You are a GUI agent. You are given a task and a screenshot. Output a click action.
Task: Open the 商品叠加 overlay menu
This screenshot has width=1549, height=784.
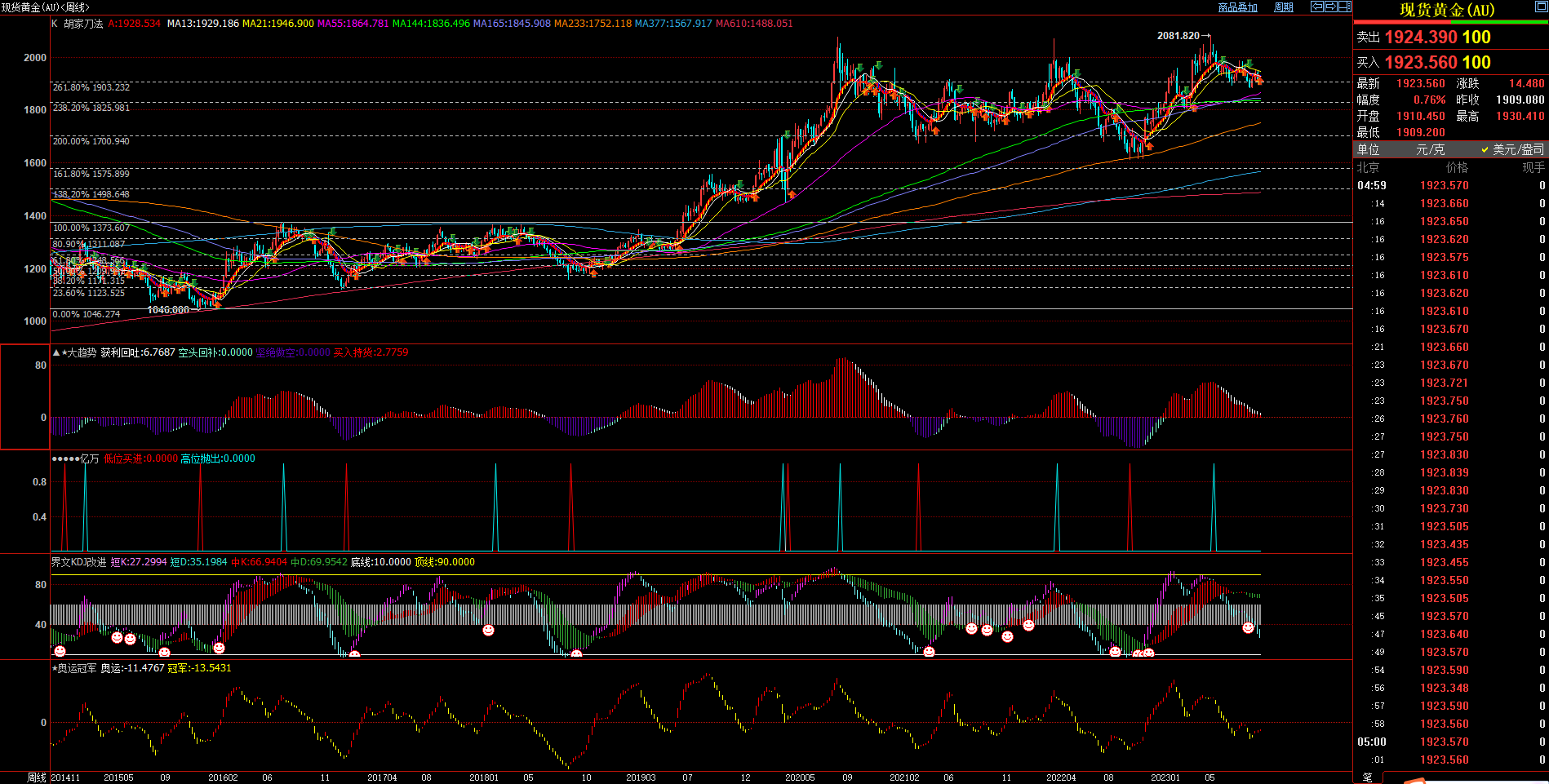[1237, 7]
